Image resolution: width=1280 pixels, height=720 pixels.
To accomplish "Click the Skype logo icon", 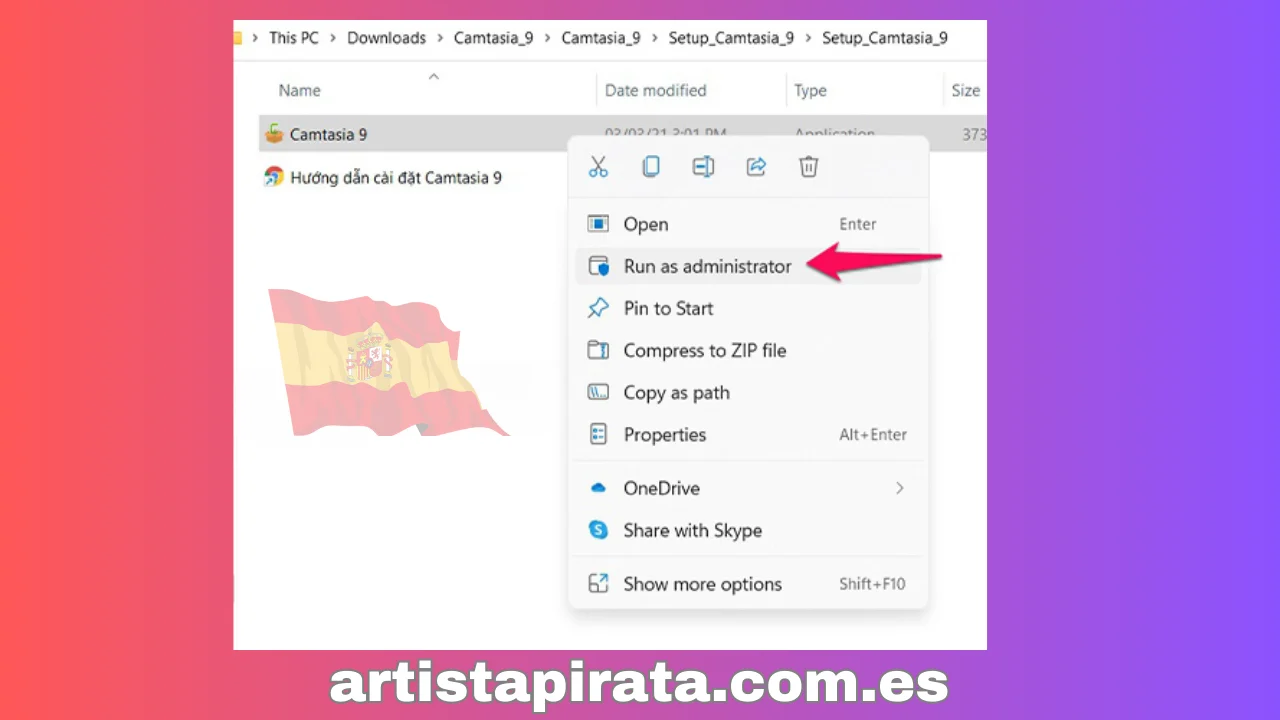I will (598, 530).
